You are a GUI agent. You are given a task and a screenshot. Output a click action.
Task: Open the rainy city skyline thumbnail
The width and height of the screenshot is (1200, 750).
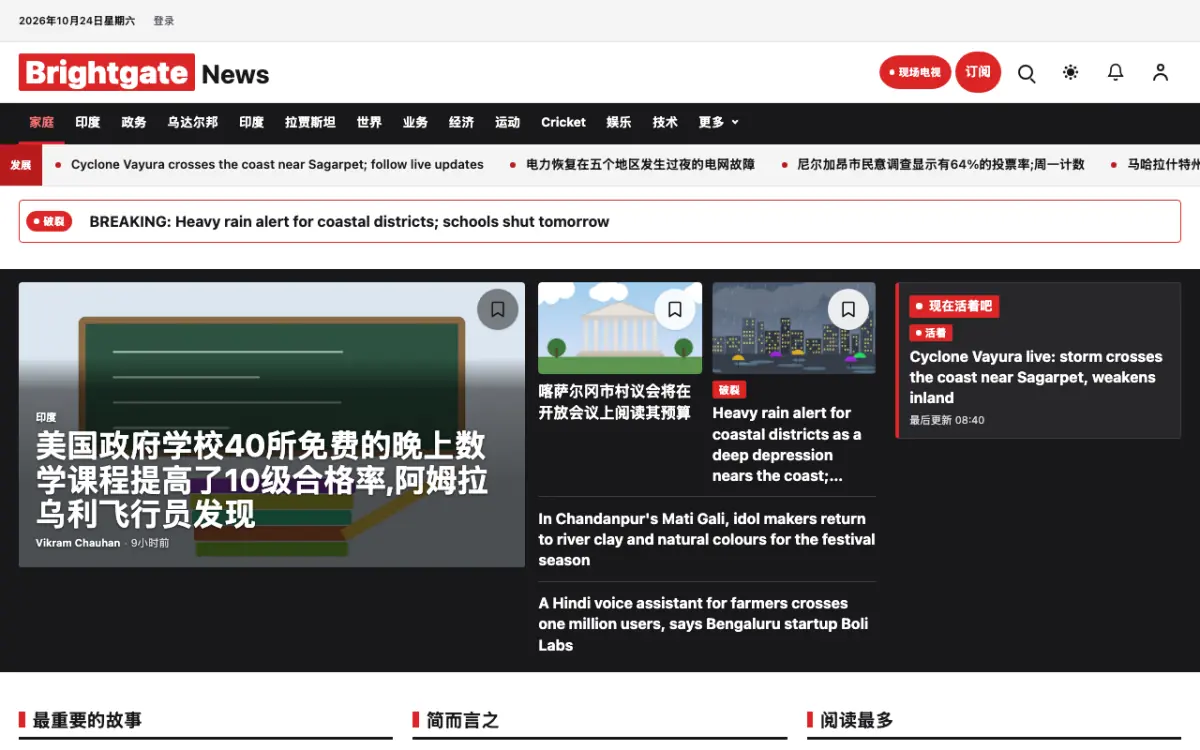pyautogui.click(x=794, y=328)
